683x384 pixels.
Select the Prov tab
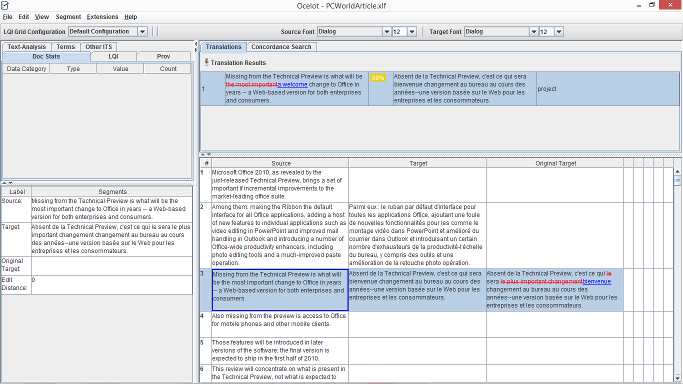tap(163, 57)
